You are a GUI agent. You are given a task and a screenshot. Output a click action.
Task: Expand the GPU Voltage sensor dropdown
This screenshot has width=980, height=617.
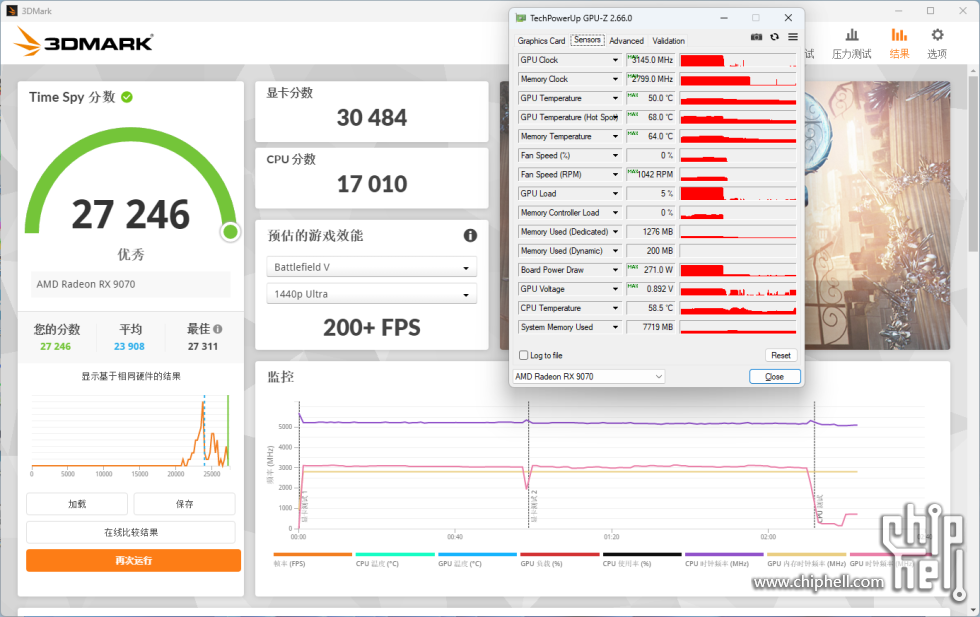coord(615,289)
